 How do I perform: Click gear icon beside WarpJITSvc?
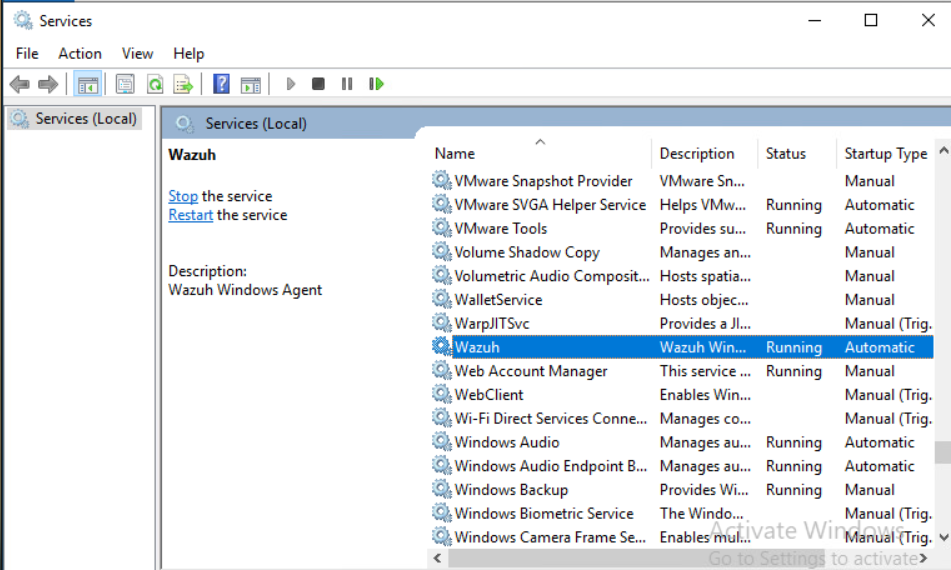(442, 323)
